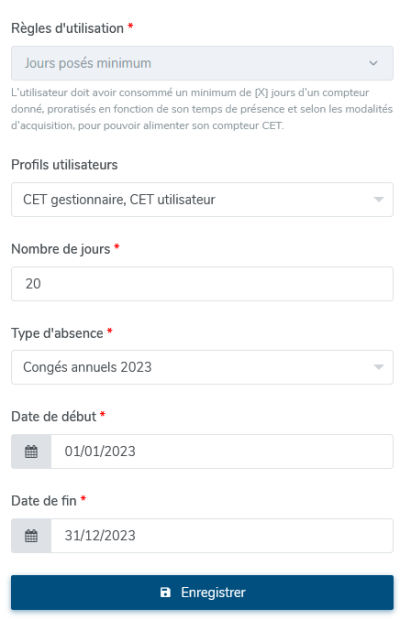This screenshot has height=620, width=400.
Task: Focus the Nombre de jours field
Action: coord(202,284)
